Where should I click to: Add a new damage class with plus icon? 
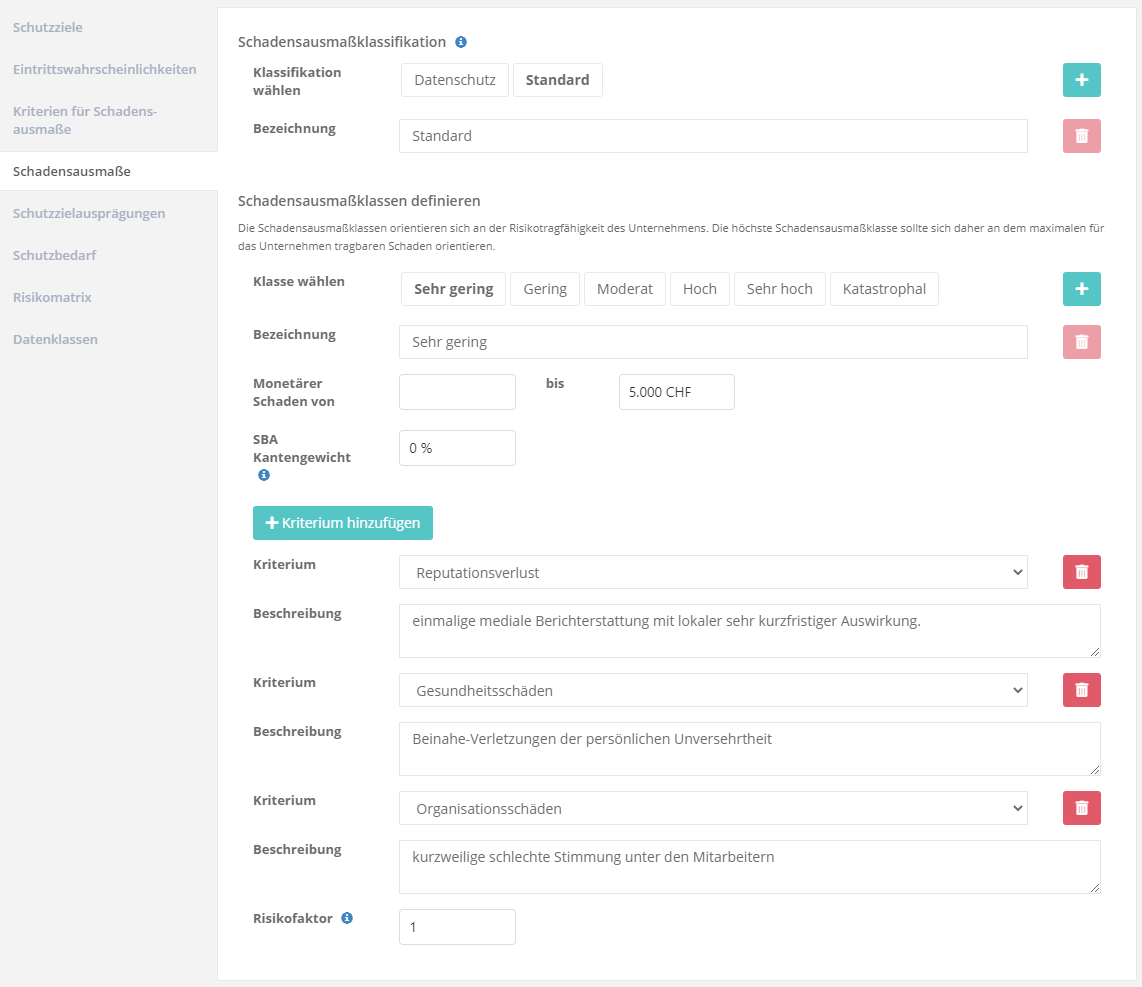(x=1081, y=288)
